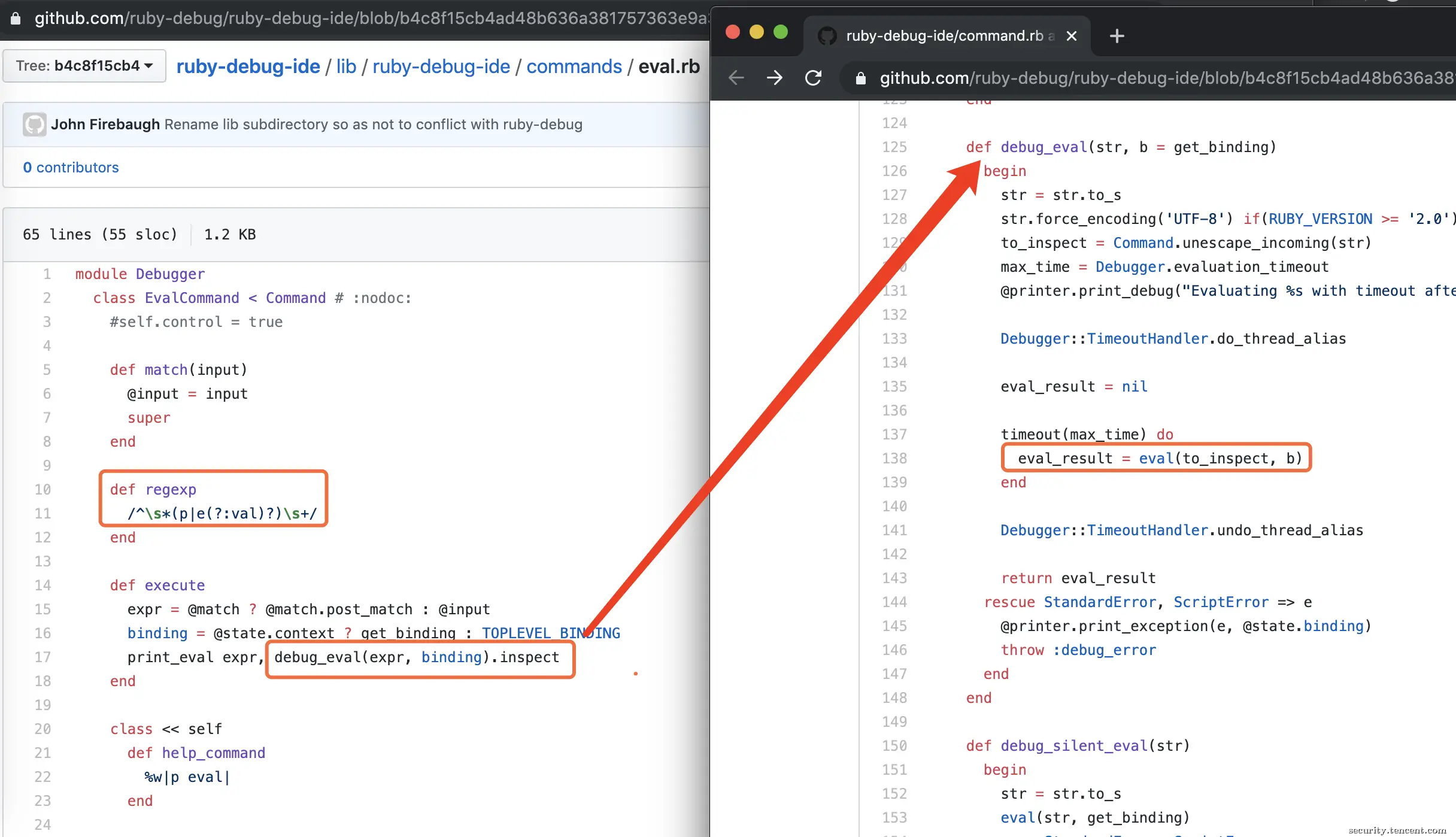Select the ruby-debug-ide/command.rb browser tab

click(946, 36)
